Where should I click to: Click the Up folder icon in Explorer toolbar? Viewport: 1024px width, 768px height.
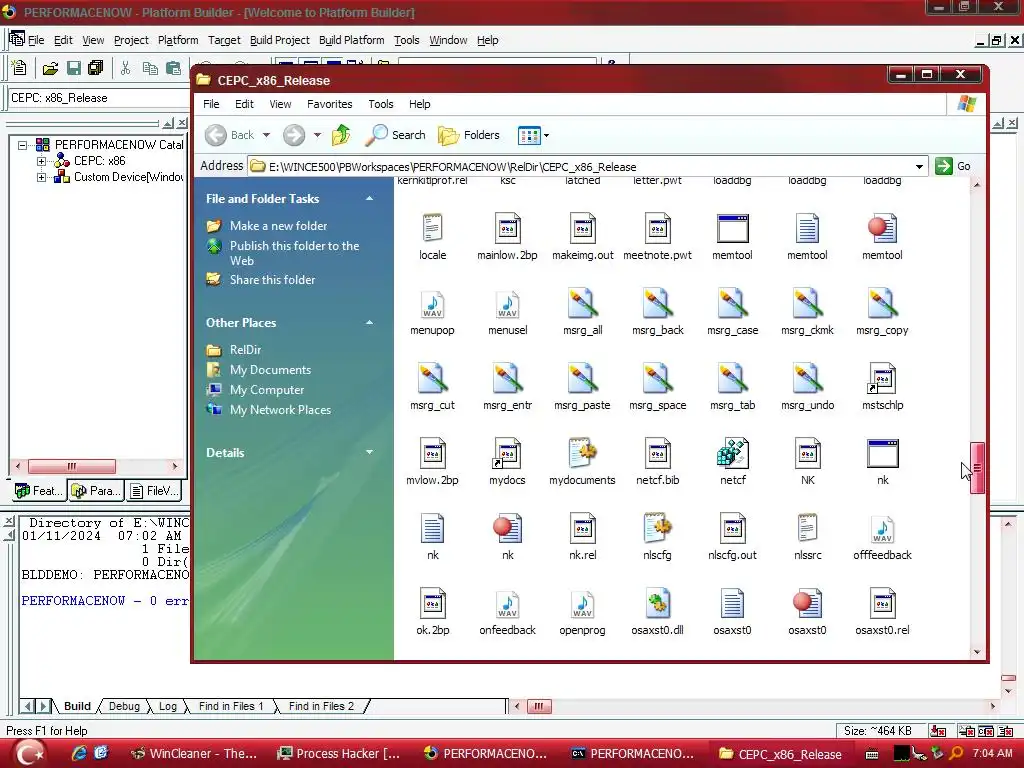[341, 135]
